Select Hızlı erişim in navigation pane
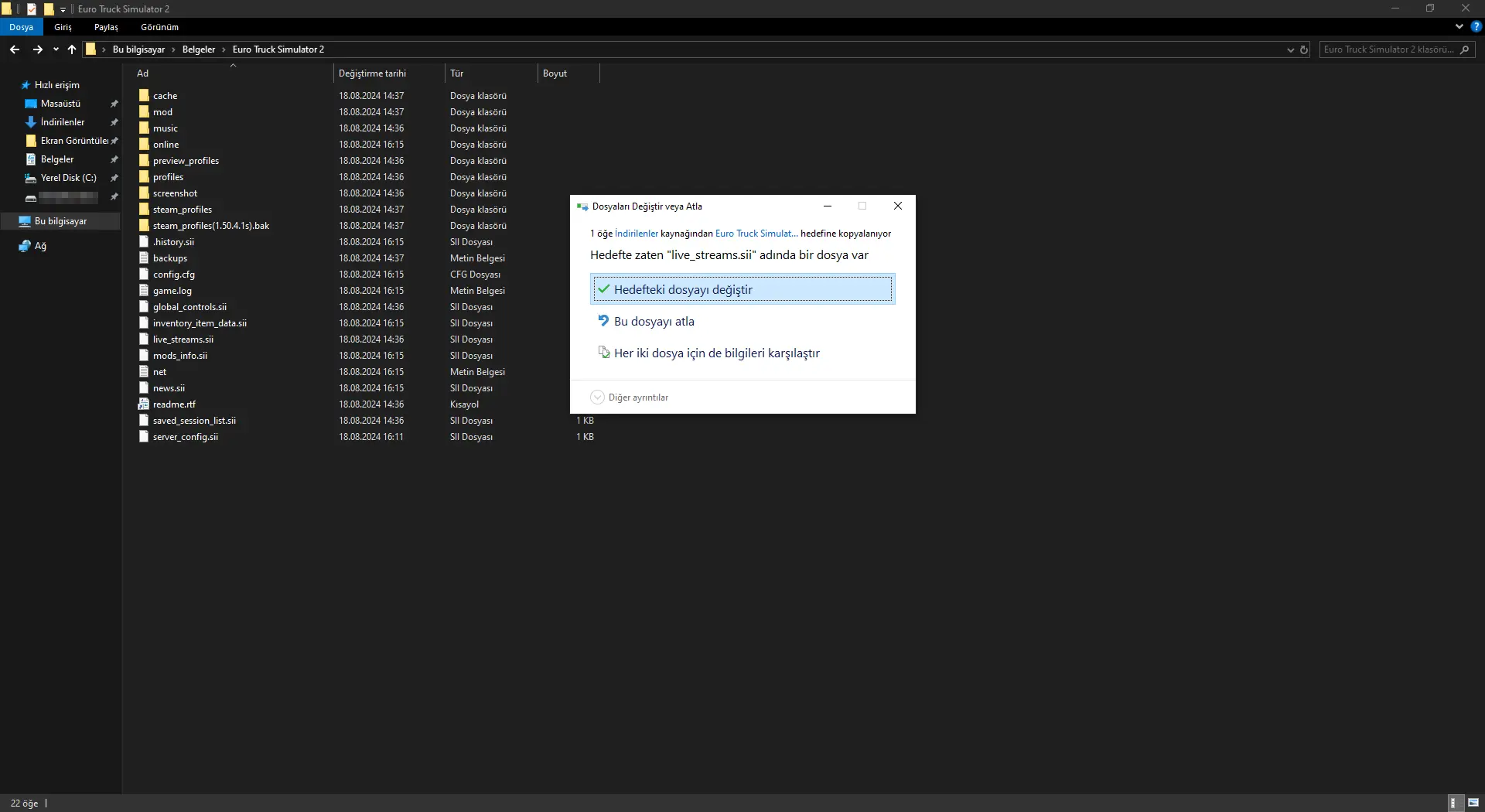 56,85
